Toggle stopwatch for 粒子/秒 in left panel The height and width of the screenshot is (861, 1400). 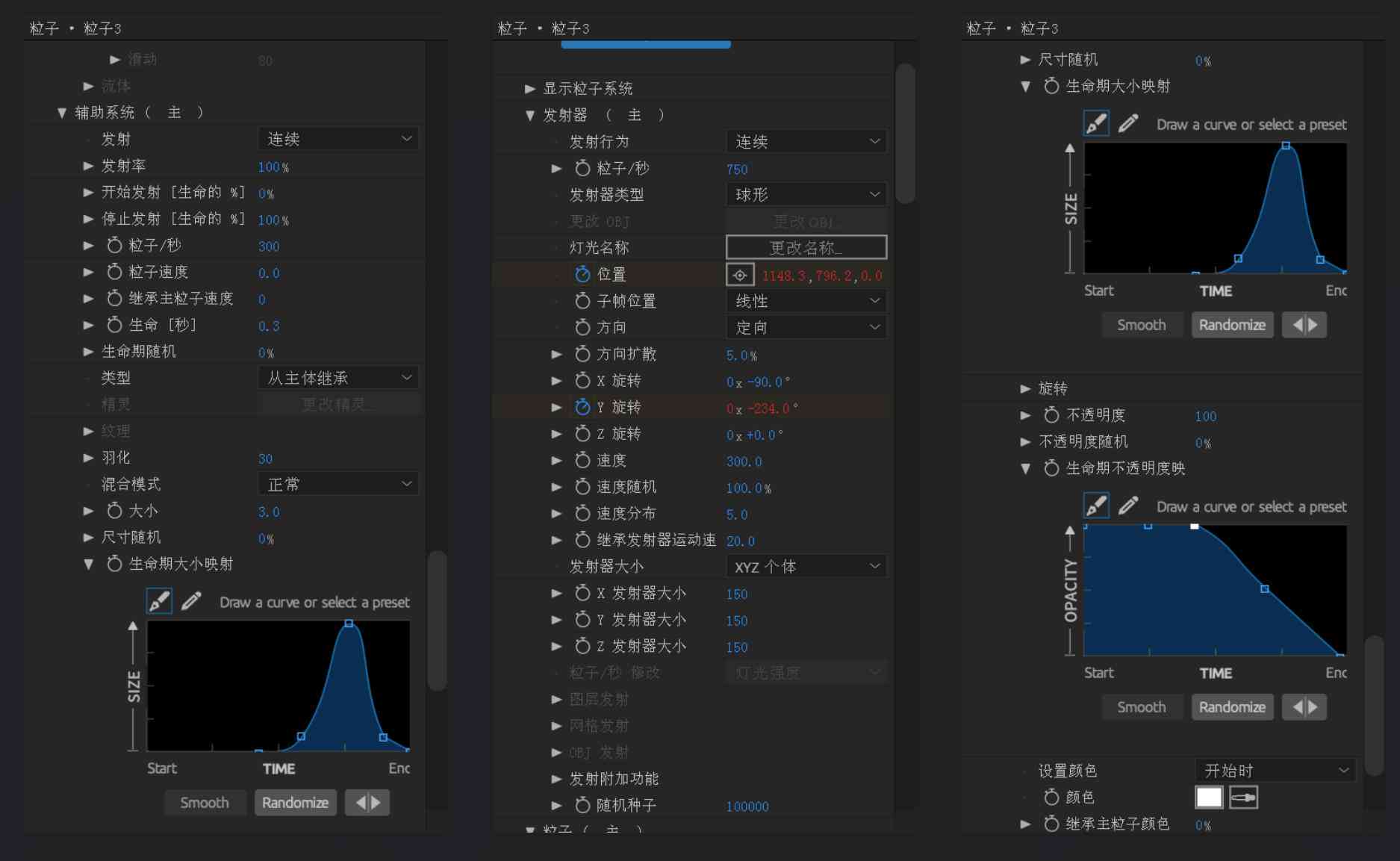point(114,245)
